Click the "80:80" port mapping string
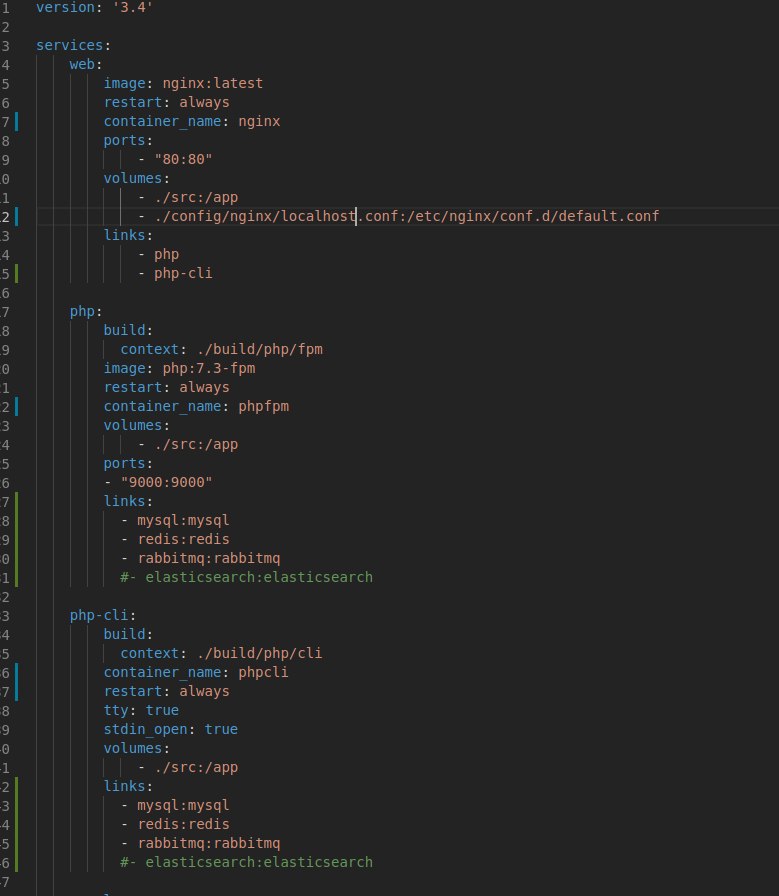Image resolution: width=779 pixels, height=896 pixels. (x=183, y=159)
